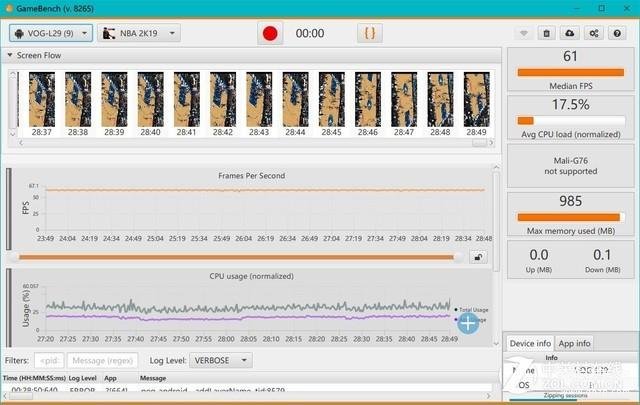Select the 28:44 screenshot thumbnail
This screenshot has height=405, width=640.
tap(295, 104)
